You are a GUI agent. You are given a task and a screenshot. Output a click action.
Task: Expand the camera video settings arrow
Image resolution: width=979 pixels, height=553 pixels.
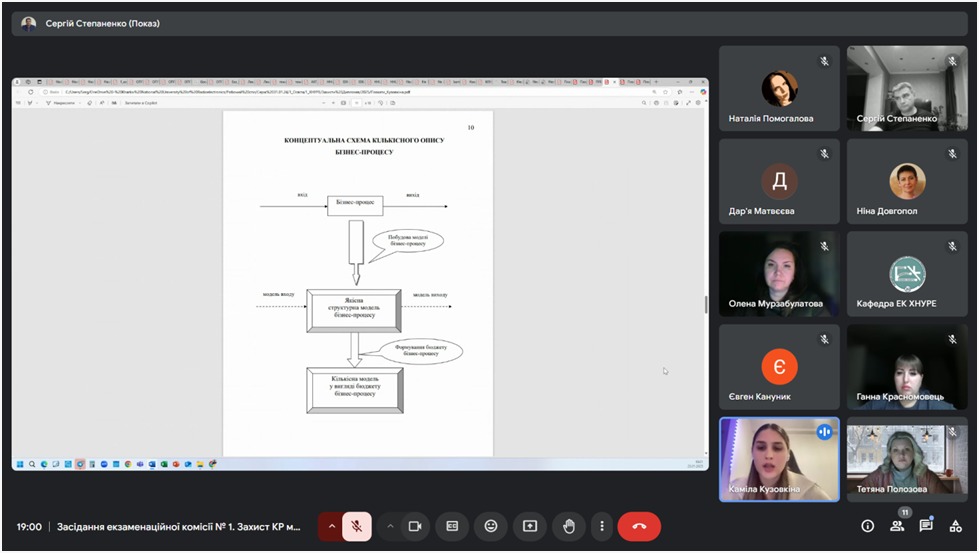(390, 526)
